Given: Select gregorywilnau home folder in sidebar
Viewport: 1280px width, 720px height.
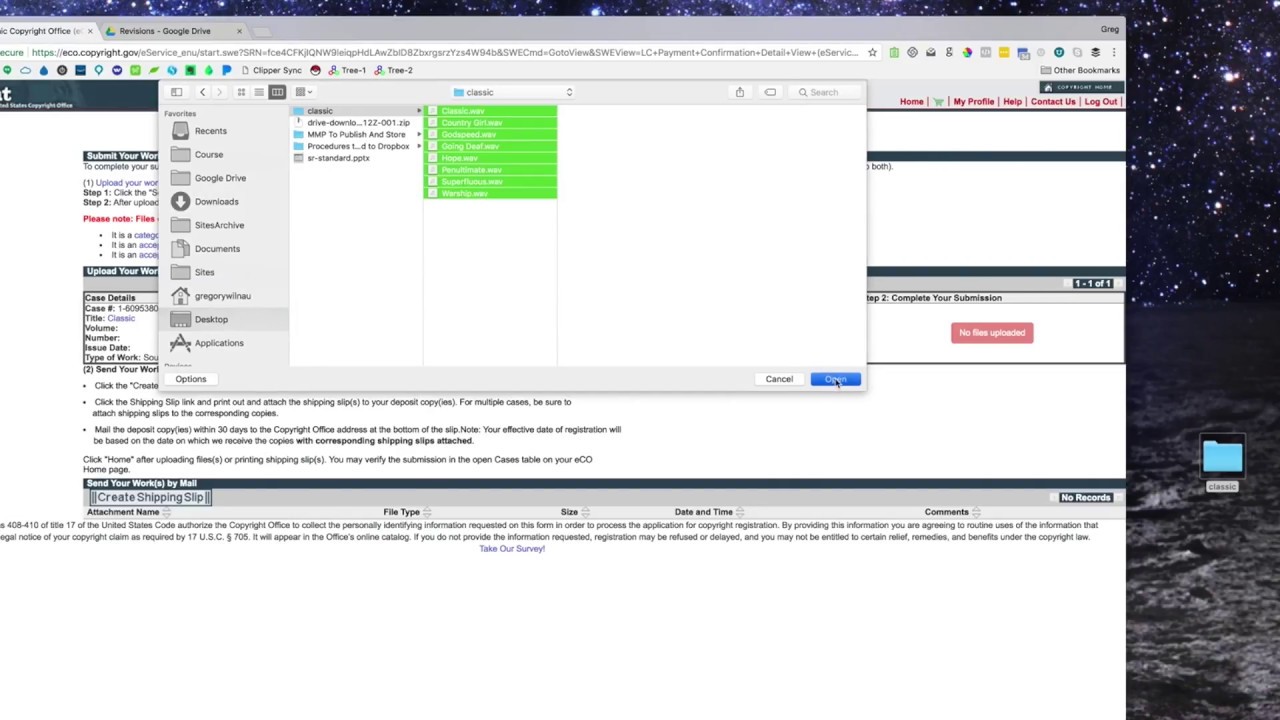Looking at the screenshot, I should point(222,296).
